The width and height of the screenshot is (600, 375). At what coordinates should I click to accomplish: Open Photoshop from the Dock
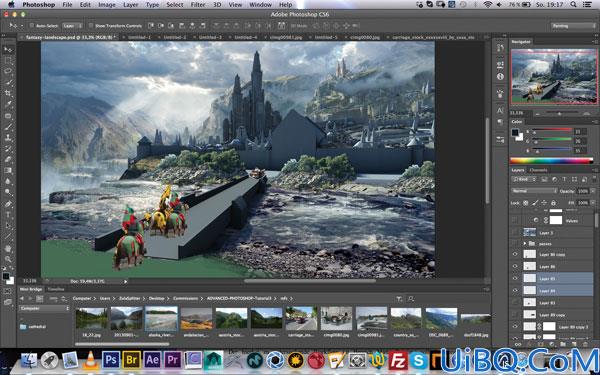pos(111,360)
